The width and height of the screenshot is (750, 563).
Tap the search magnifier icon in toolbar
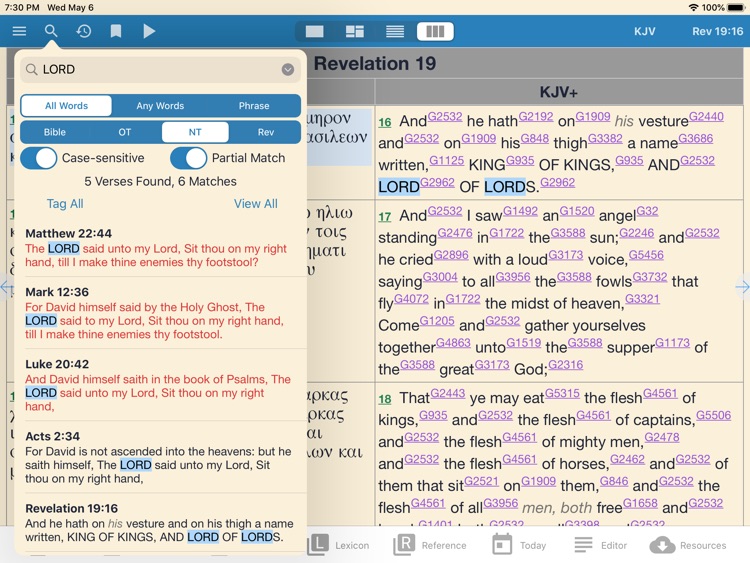tap(51, 32)
